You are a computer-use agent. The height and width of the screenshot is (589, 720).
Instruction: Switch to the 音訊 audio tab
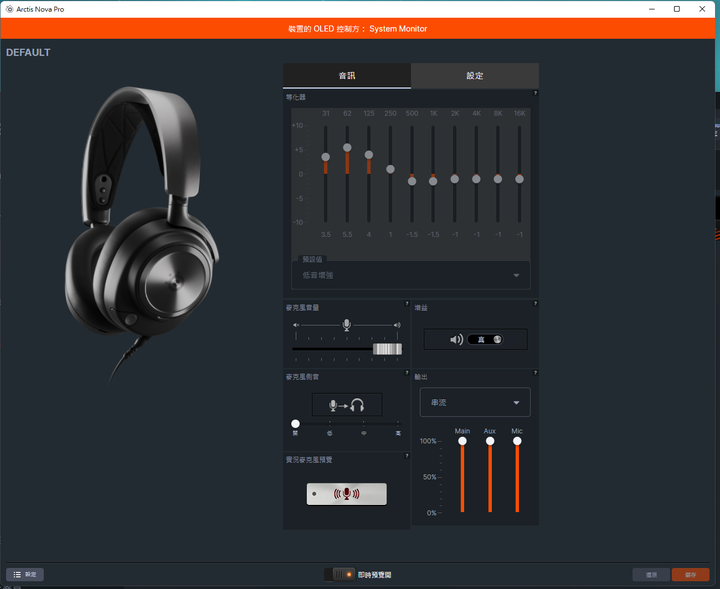pos(347,76)
